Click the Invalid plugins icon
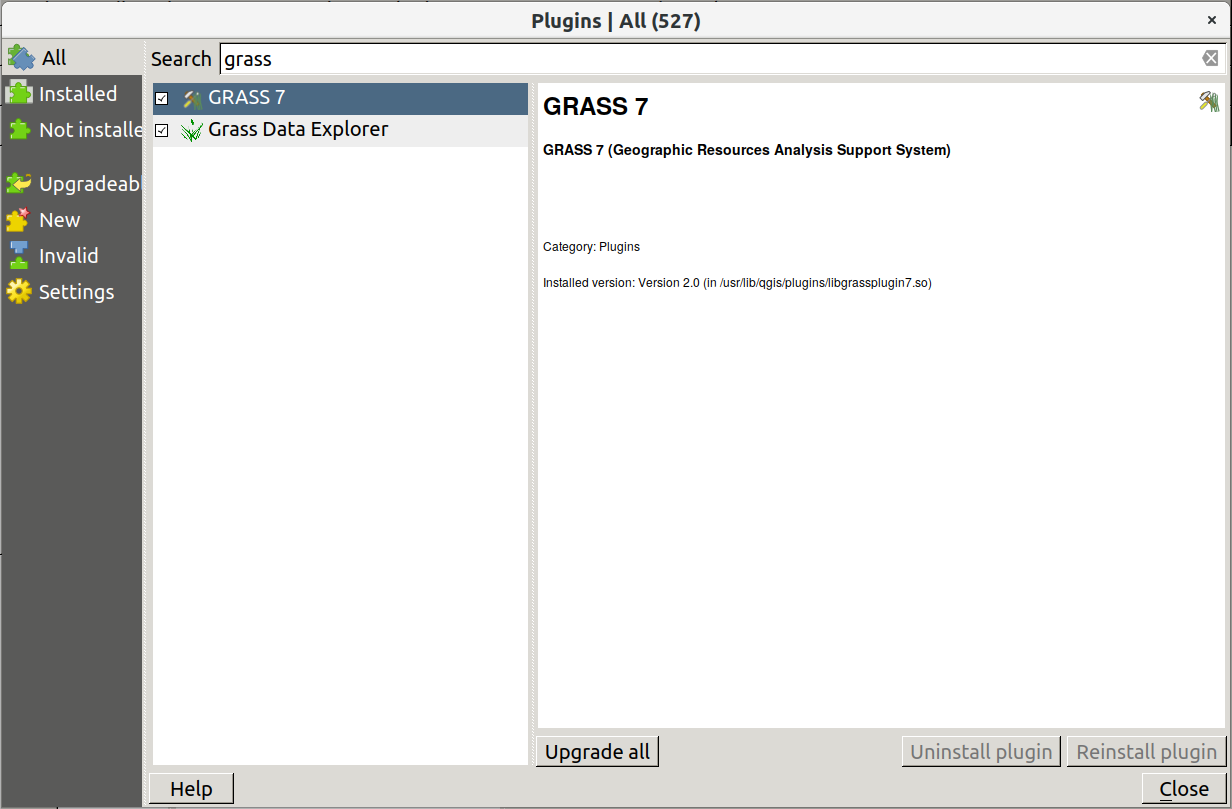 (19, 255)
